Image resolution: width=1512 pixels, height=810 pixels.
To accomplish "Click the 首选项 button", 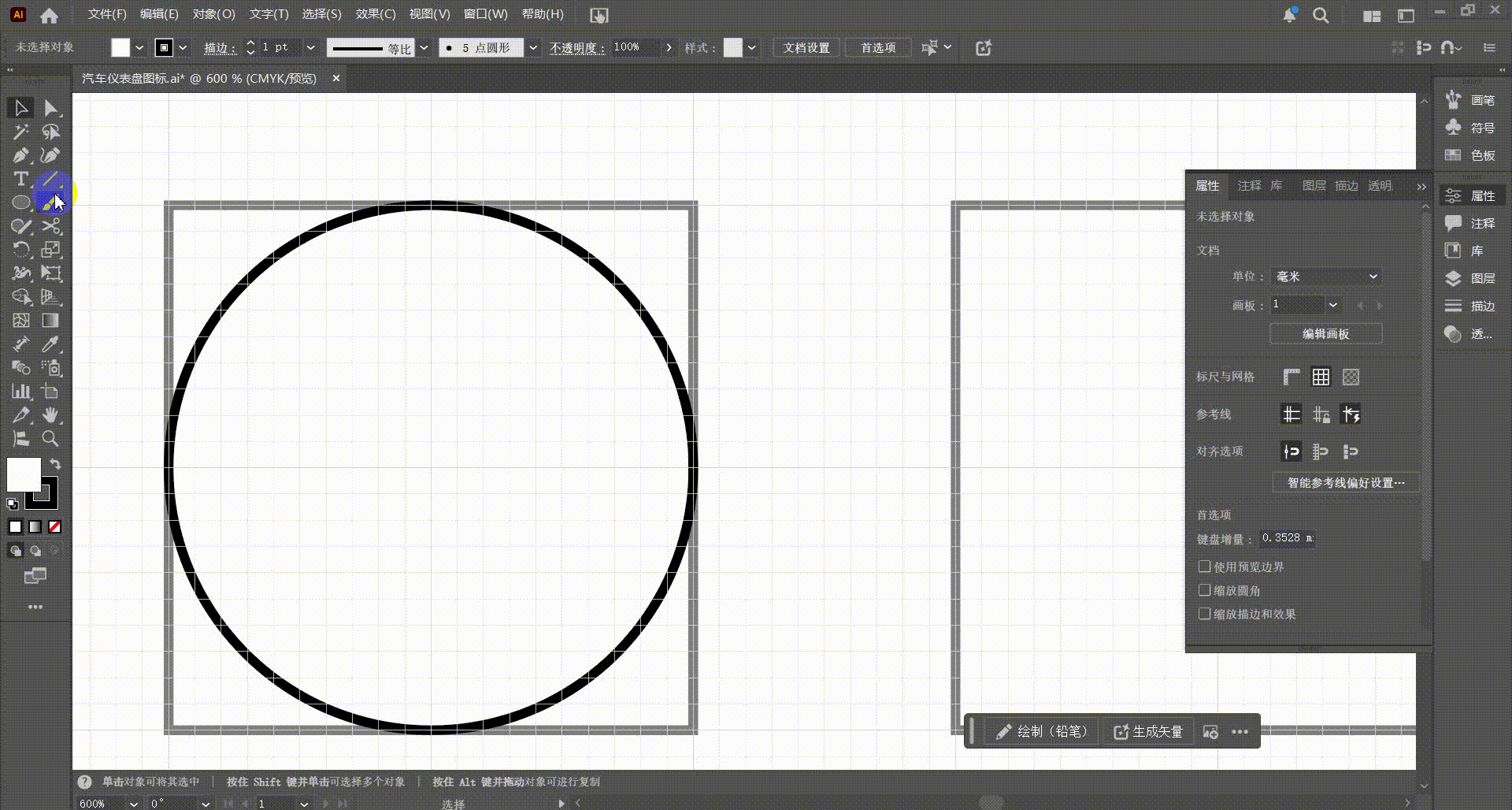I will click(x=878, y=48).
